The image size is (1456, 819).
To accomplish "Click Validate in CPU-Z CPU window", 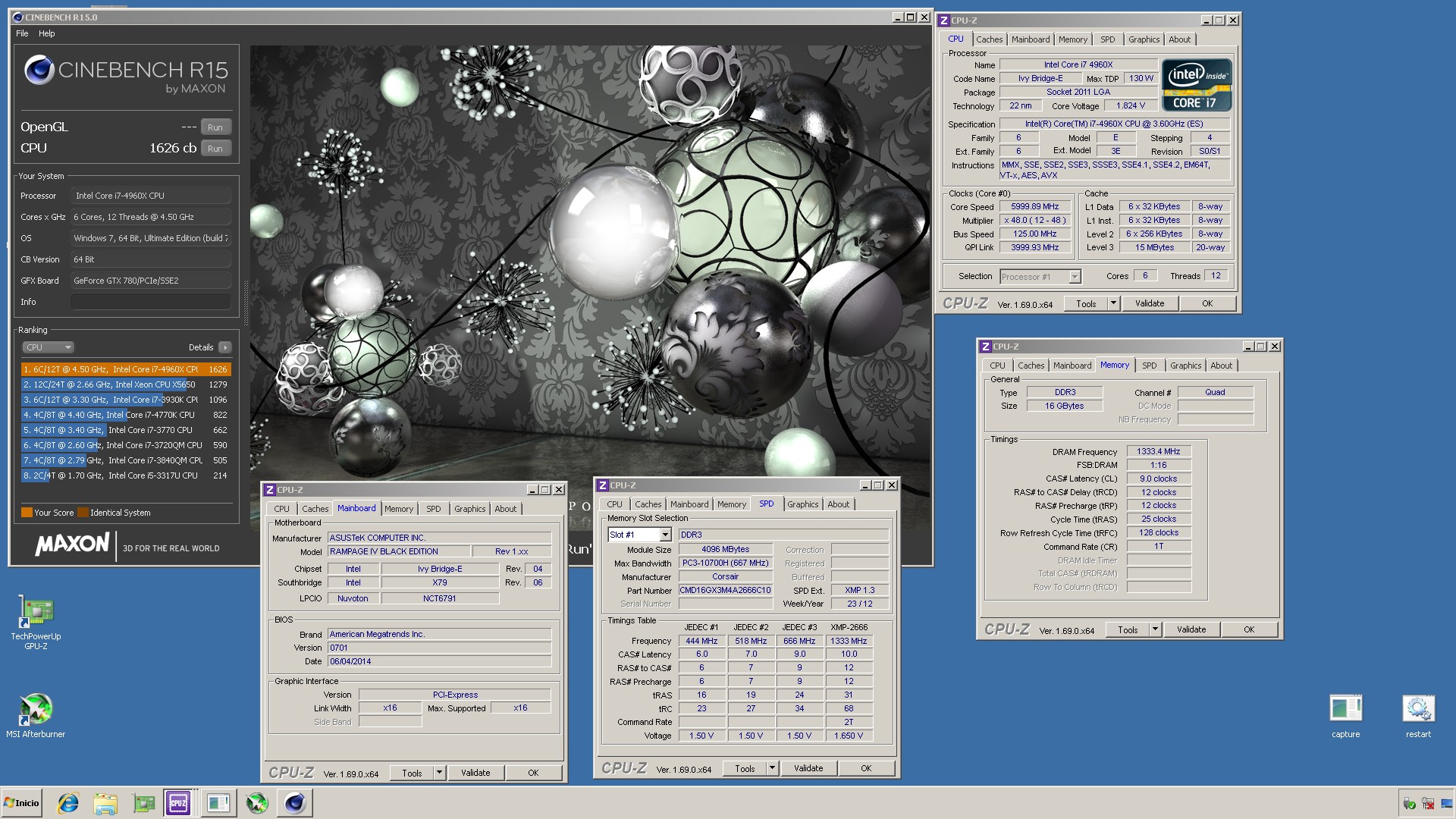I will 1149,303.
